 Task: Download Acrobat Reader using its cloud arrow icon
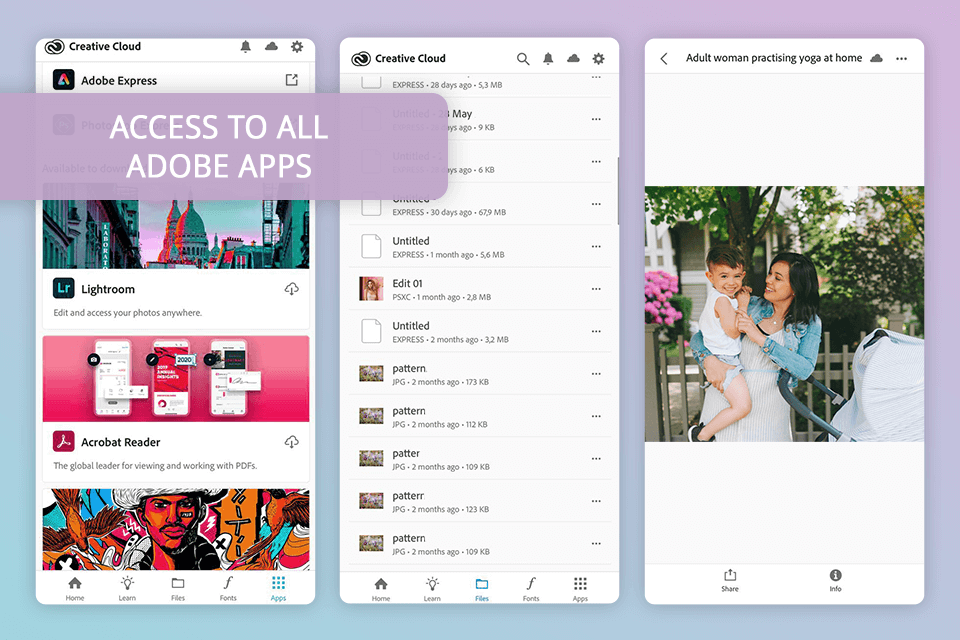pos(292,442)
